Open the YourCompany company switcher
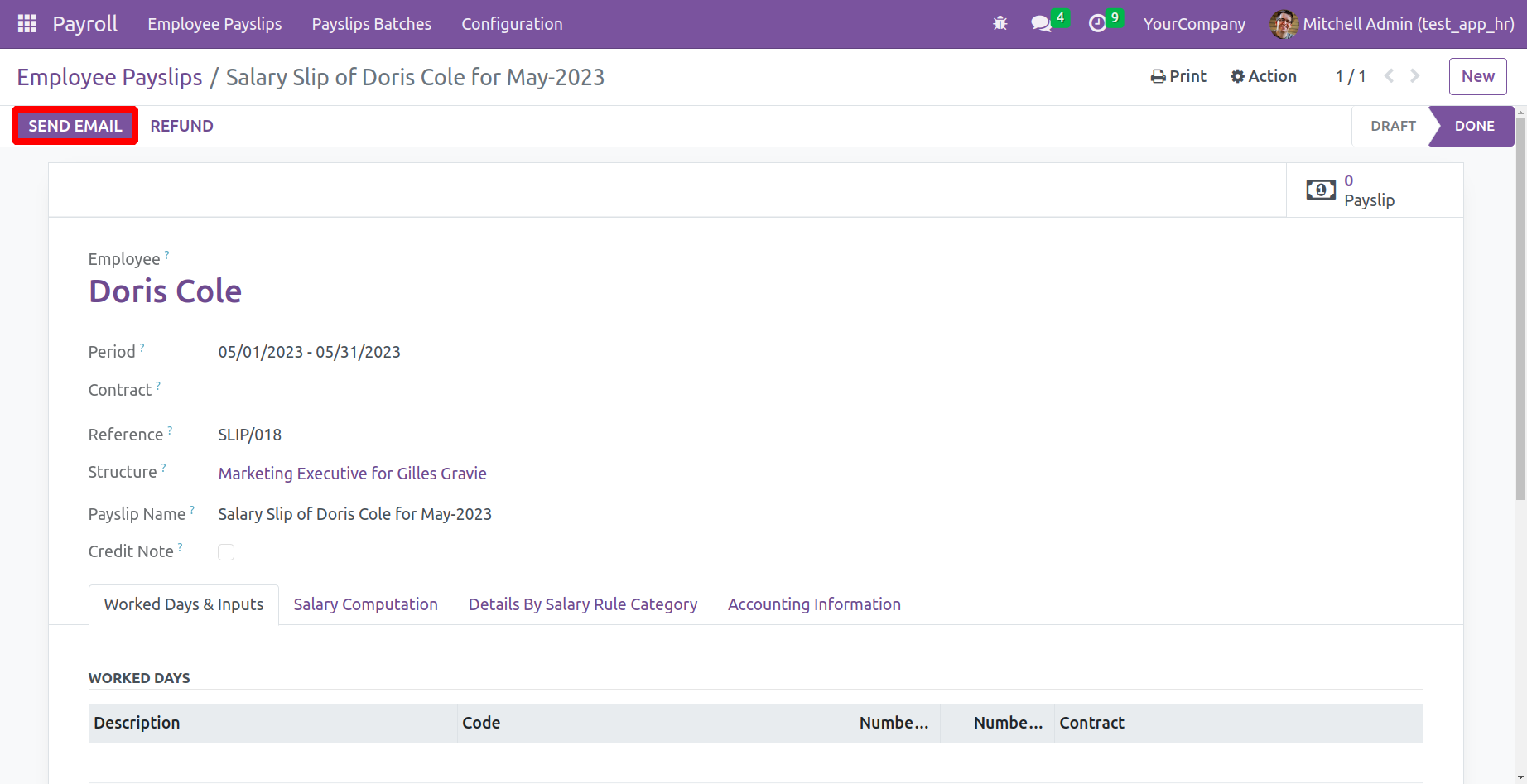The height and width of the screenshot is (784, 1527). pyautogui.click(x=1193, y=24)
